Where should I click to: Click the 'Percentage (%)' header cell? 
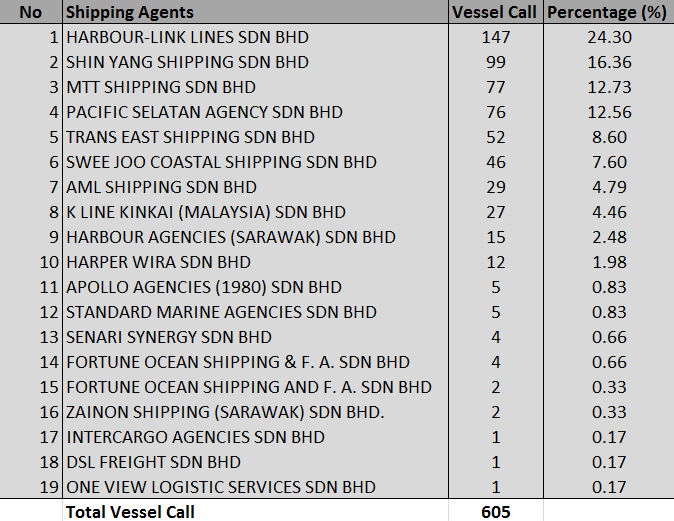pos(605,12)
